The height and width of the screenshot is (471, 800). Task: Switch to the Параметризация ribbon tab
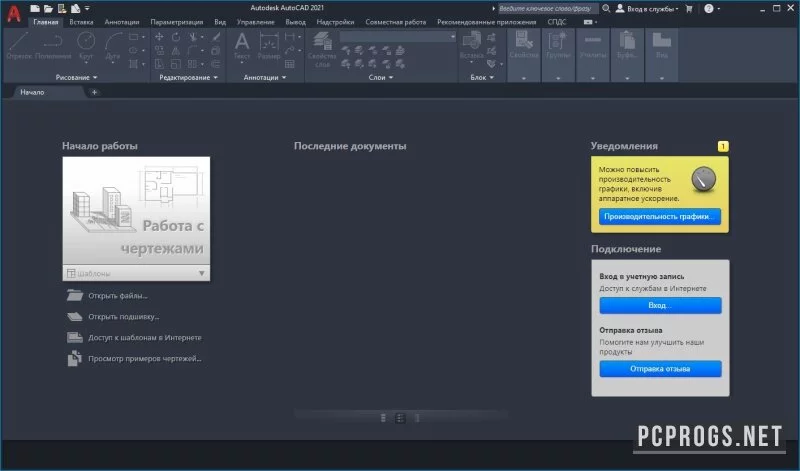tap(177, 22)
